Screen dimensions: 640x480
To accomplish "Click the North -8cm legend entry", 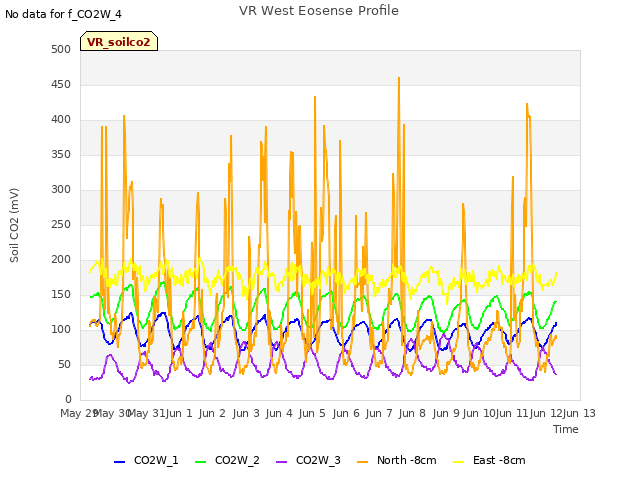I will tap(397, 460).
